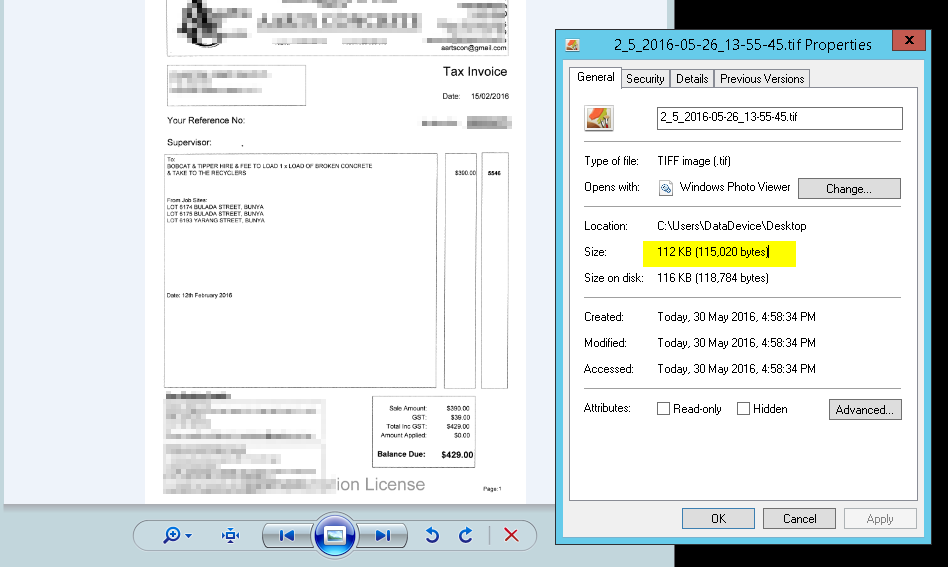948x567 pixels.
Task: Open the zoom magnifier in Photo Viewer
Action: click(x=172, y=535)
